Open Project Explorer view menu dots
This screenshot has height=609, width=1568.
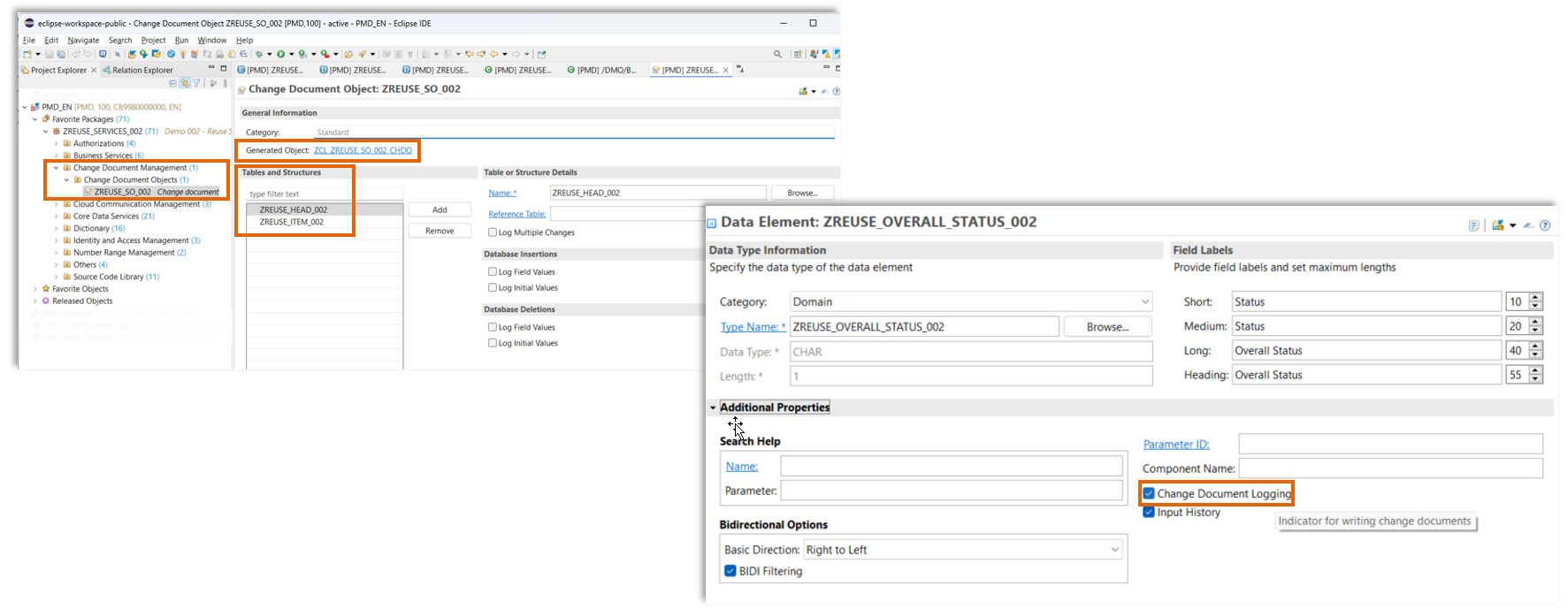coord(225,83)
